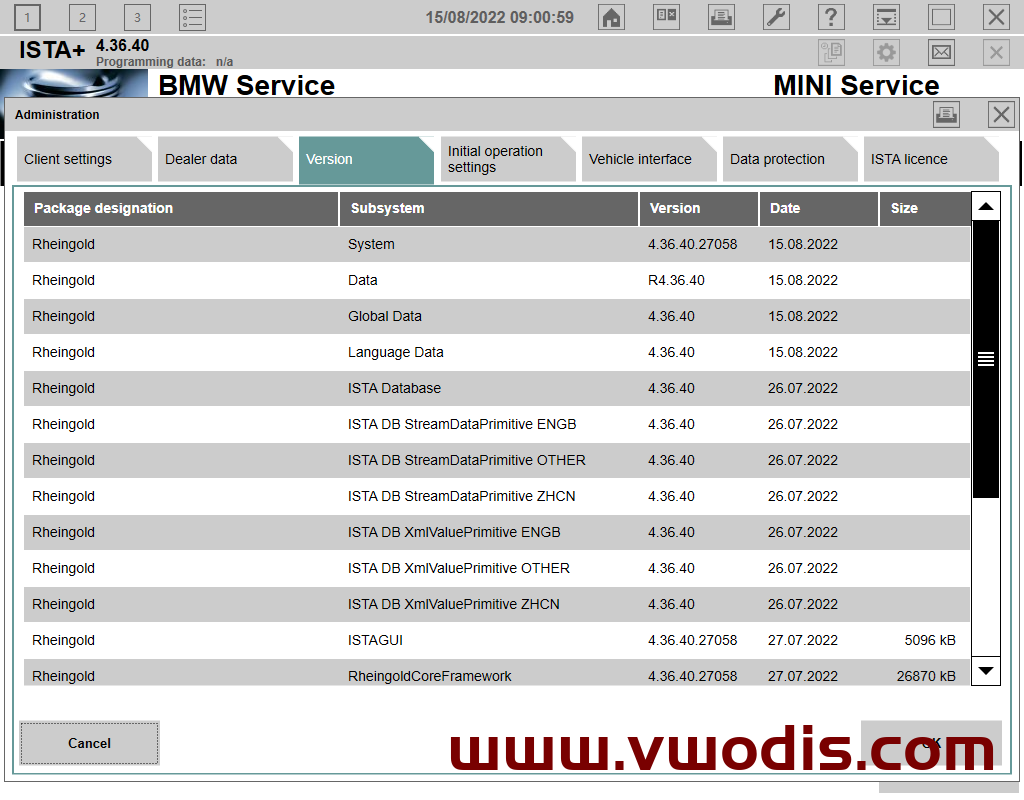Viewport: 1024px width, 800px height.
Task: Close the Administration dialog
Action: pos(1001,114)
